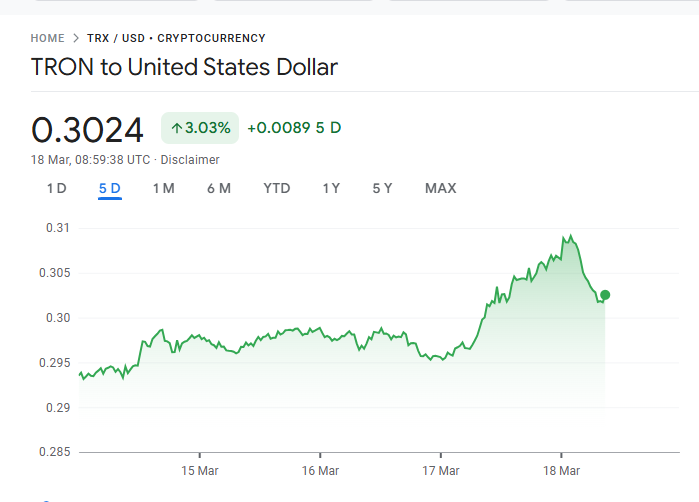Show the YTD price chart
Viewport: 699px width, 502px height.
pos(277,188)
